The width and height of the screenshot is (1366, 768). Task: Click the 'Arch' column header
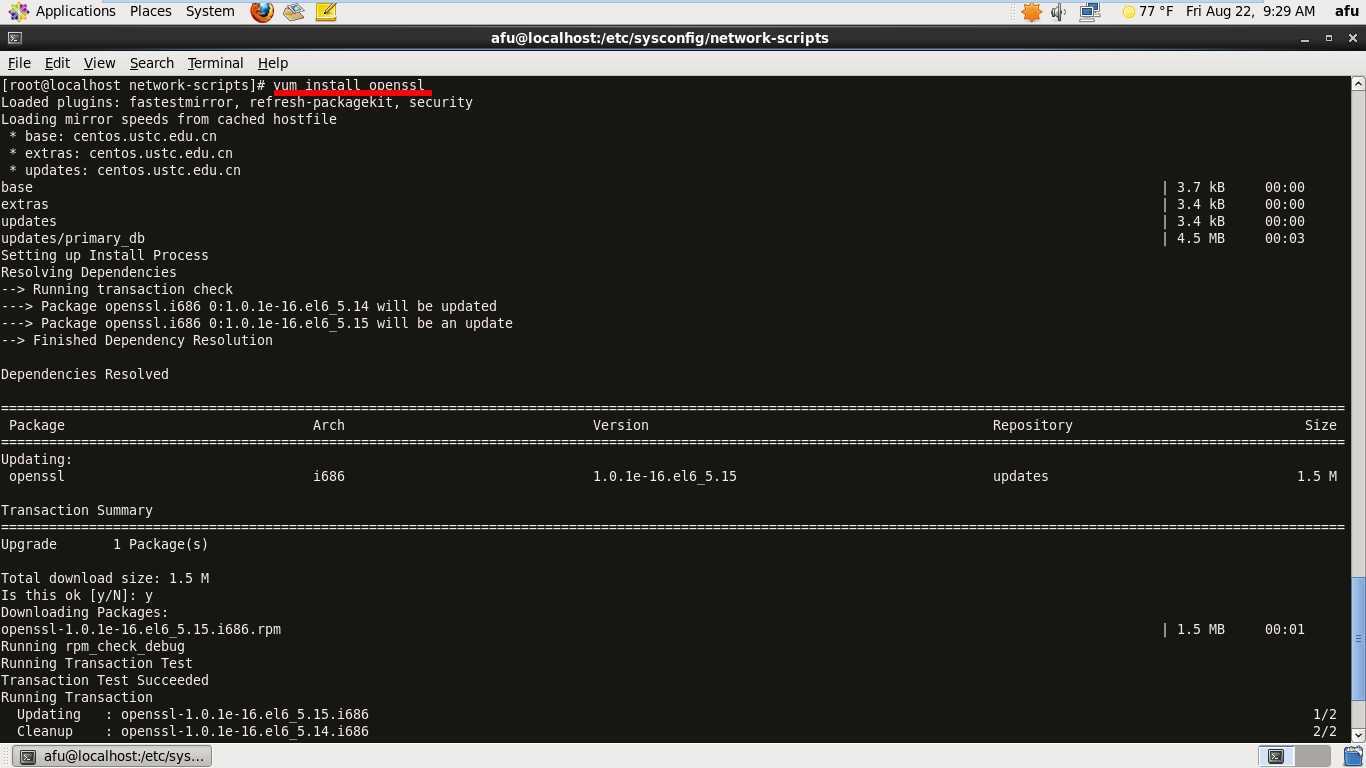click(329, 425)
